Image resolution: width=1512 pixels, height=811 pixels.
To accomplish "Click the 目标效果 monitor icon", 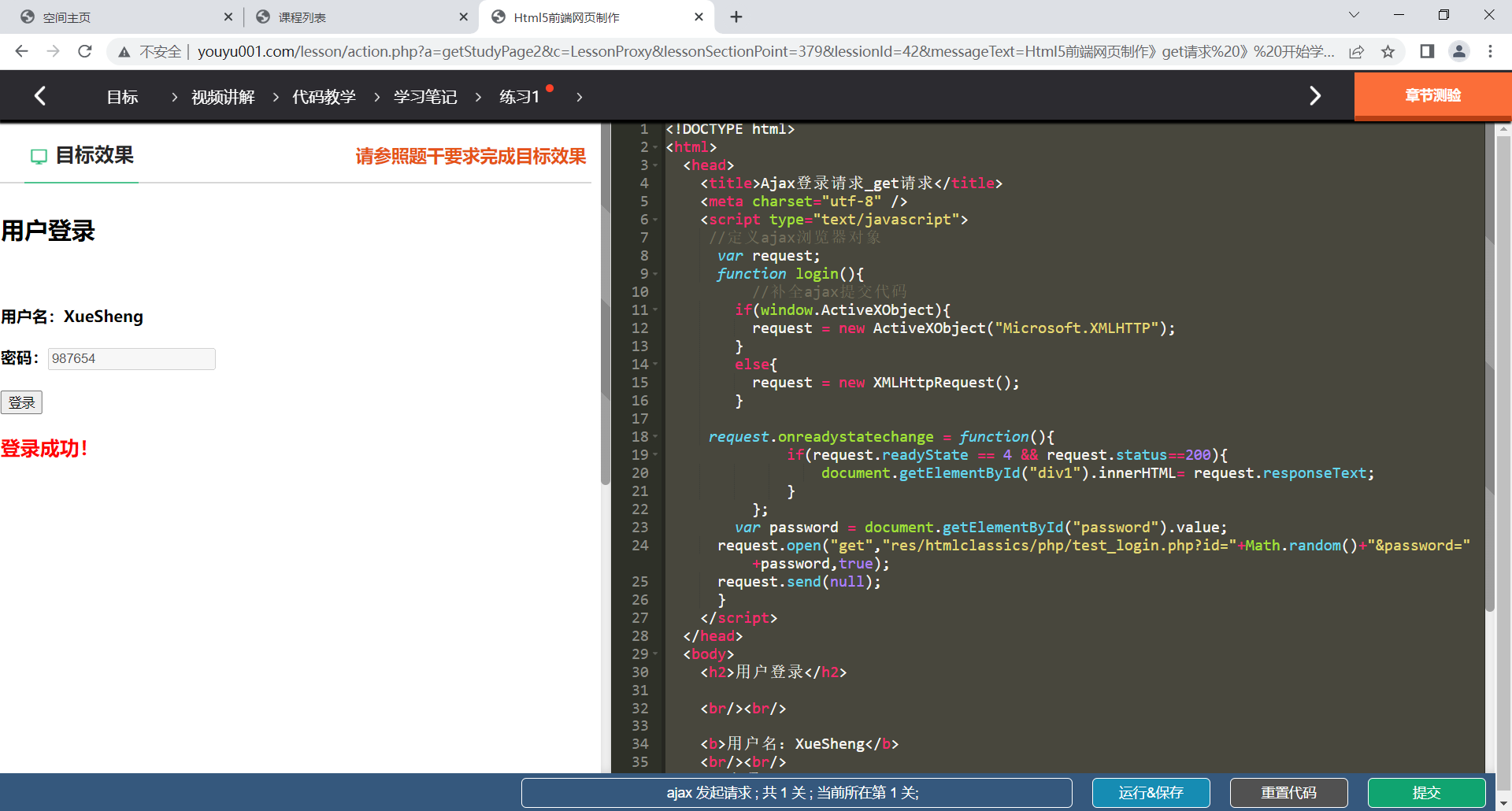I will 39,156.
